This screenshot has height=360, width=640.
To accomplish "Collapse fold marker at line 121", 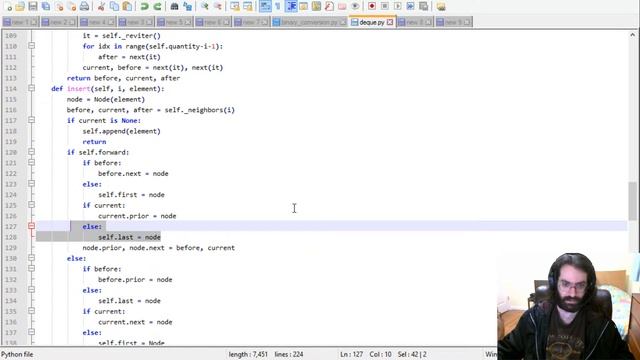I will (x=31, y=163).
